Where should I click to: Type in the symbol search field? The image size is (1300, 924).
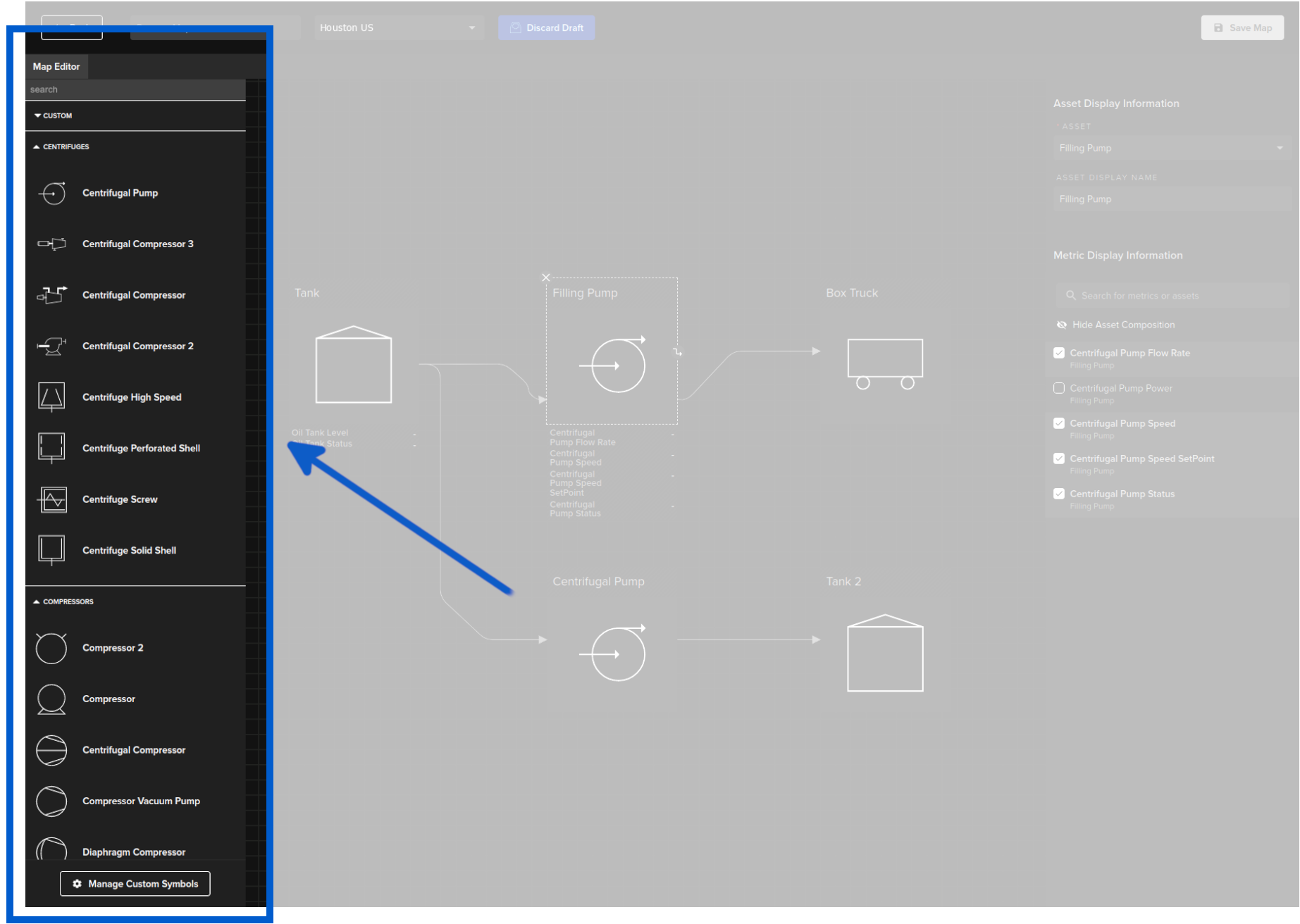[135, 89]
